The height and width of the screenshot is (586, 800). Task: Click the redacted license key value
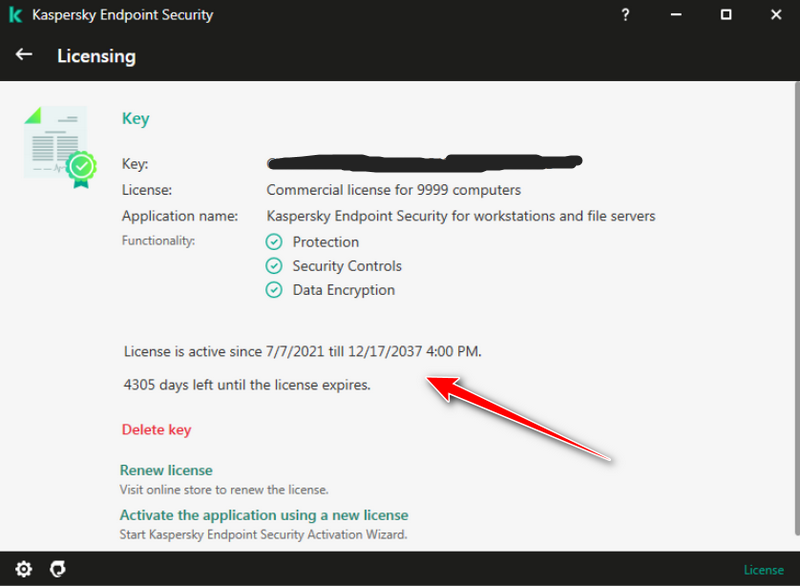click(425, 162)
